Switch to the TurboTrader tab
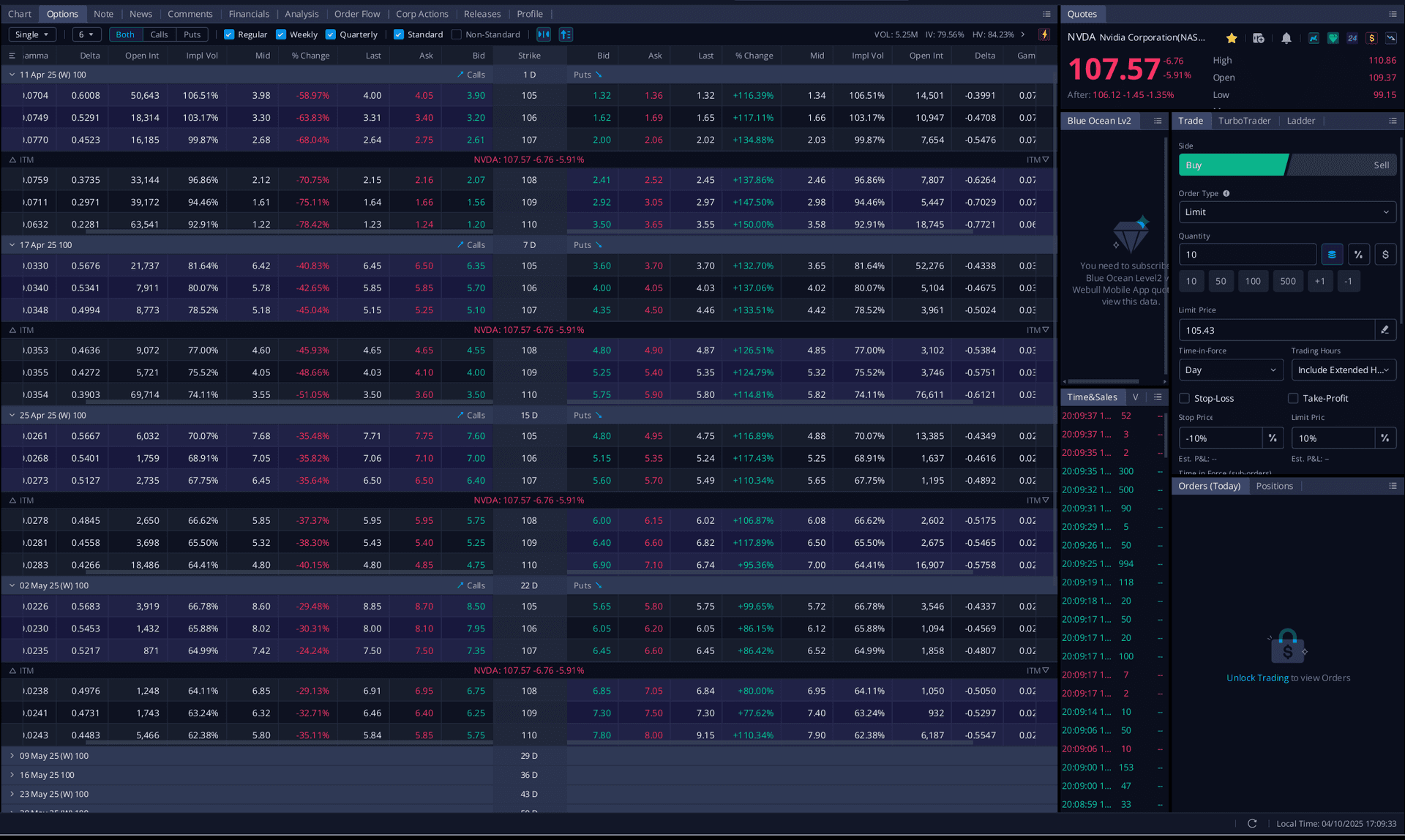 pyautogui.click(x=1245, y=120)
